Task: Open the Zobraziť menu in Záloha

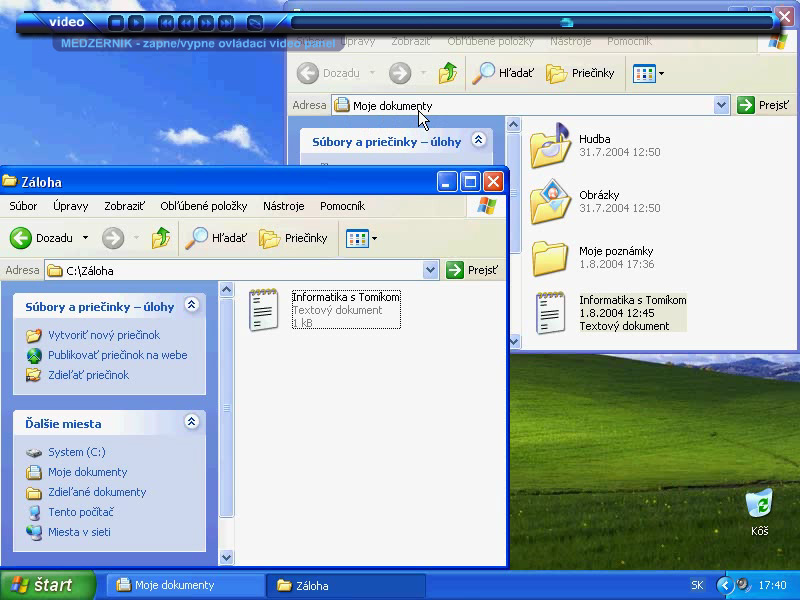Action: [124, 206]
